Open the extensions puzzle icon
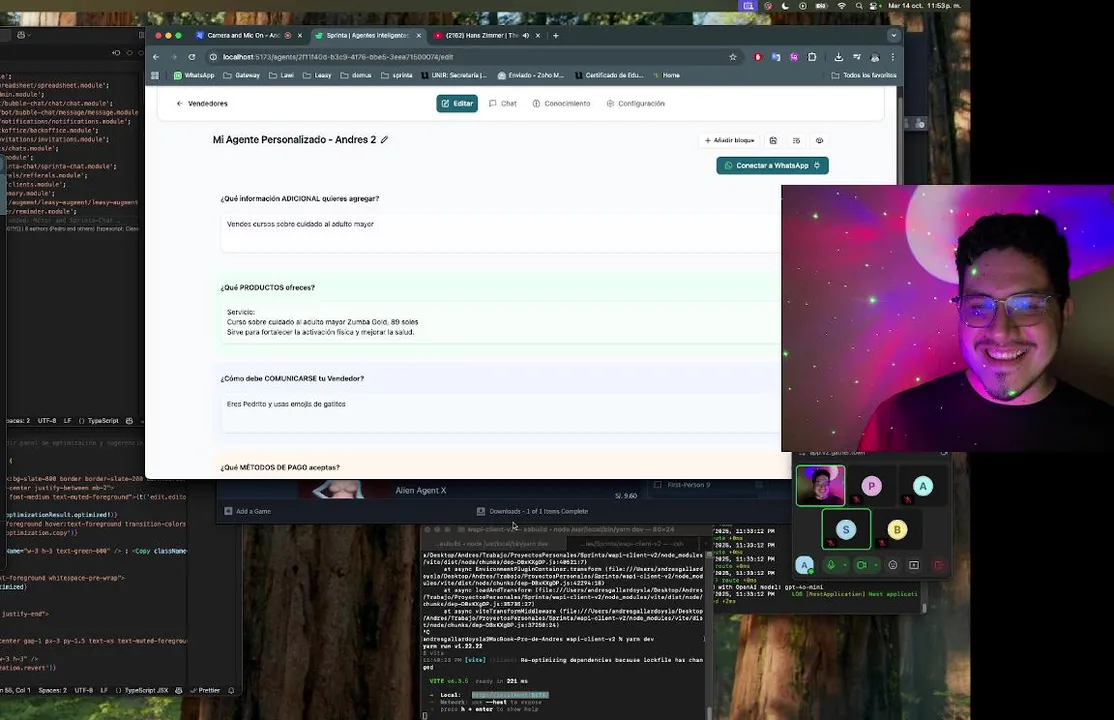The image size is (1114, 720). click(812, 57)
